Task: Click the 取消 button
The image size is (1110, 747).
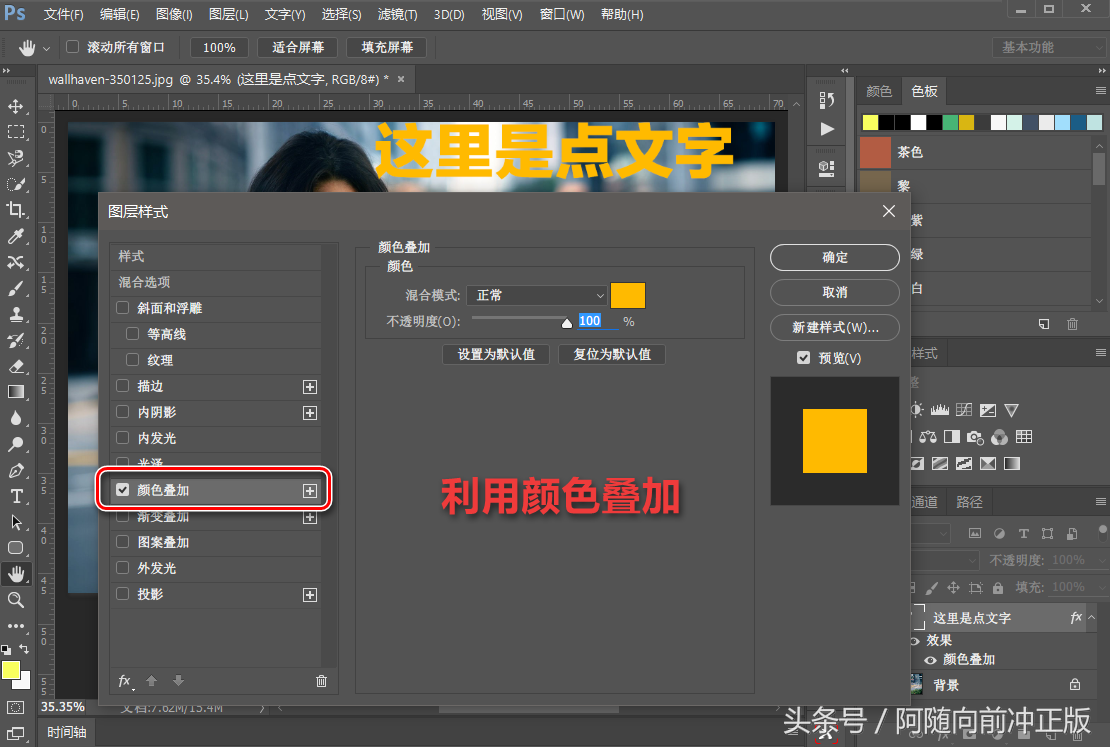Action: coord(835,292)
